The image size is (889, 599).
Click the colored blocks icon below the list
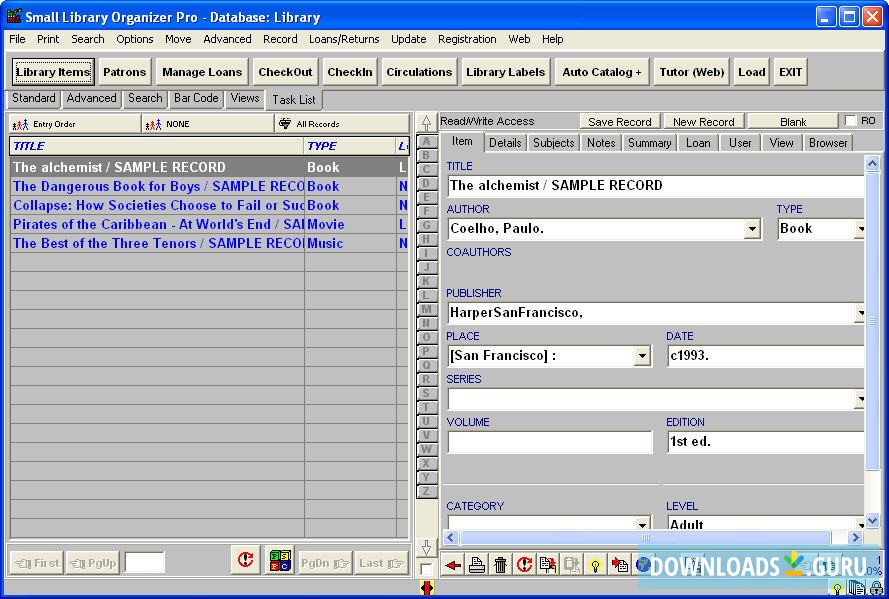(x=279, y=562)
